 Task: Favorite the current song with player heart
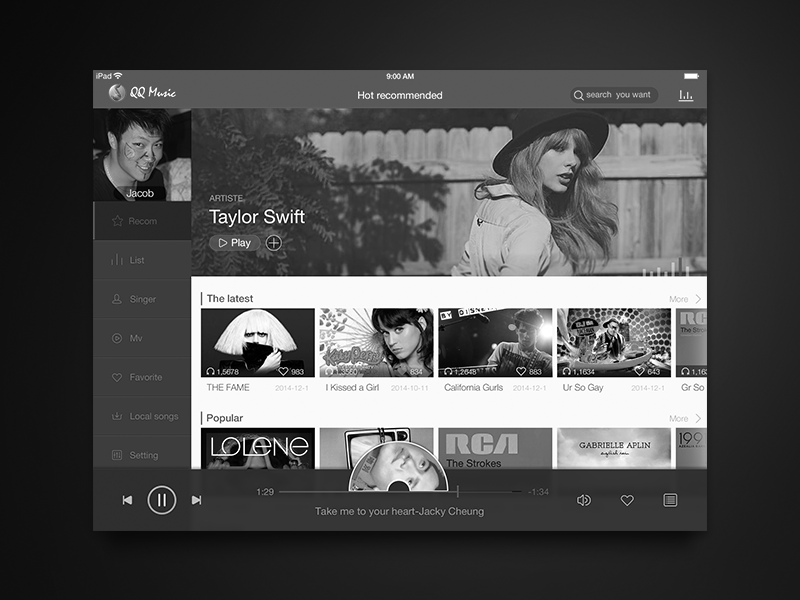627,501
